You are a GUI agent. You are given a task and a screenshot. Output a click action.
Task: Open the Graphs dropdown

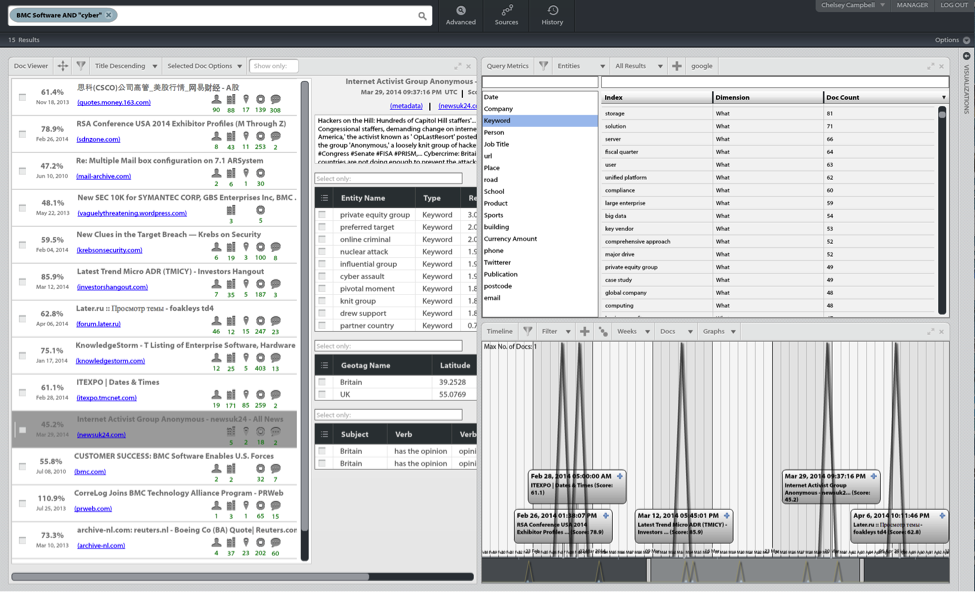(x=719, y=331)
